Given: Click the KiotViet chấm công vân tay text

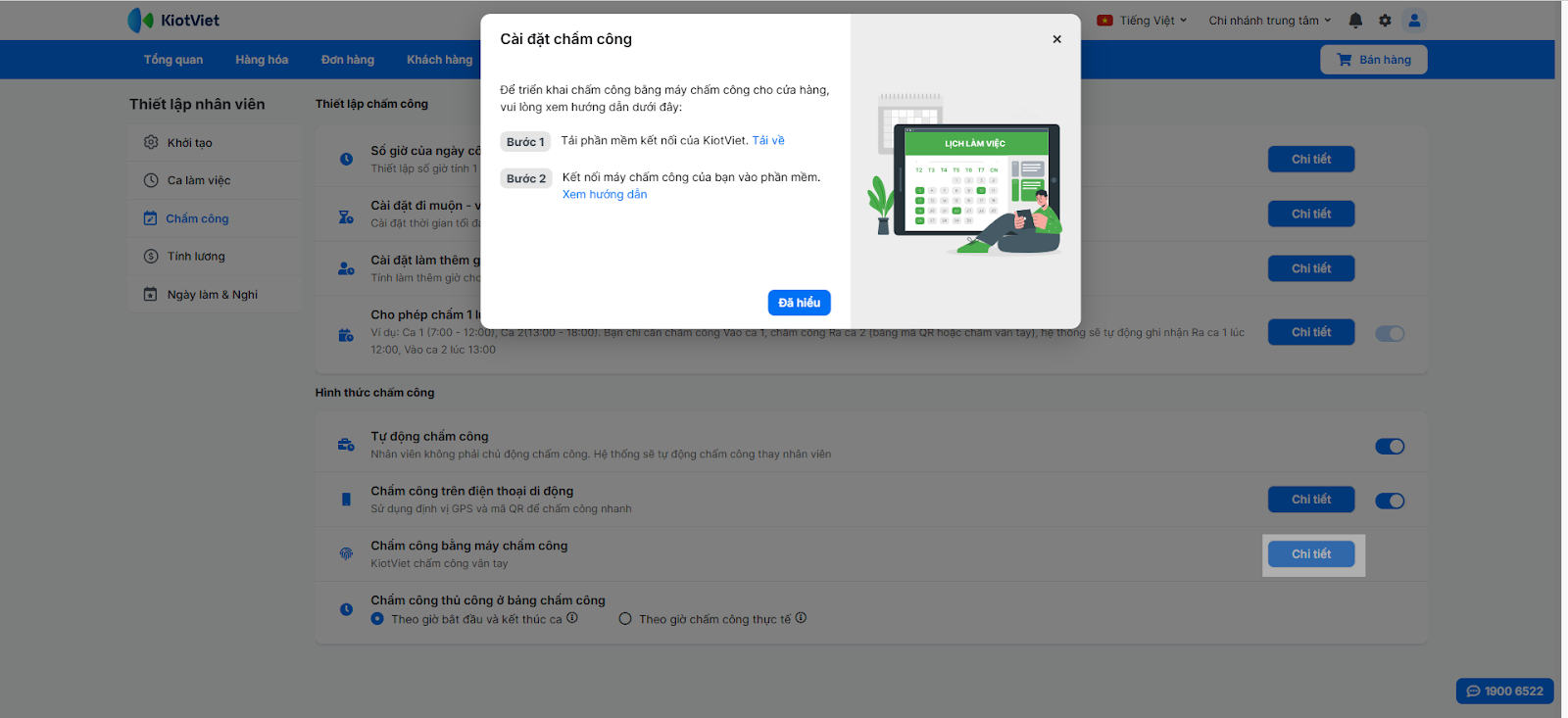Looking at the screenshot, I should pos(439,563).
